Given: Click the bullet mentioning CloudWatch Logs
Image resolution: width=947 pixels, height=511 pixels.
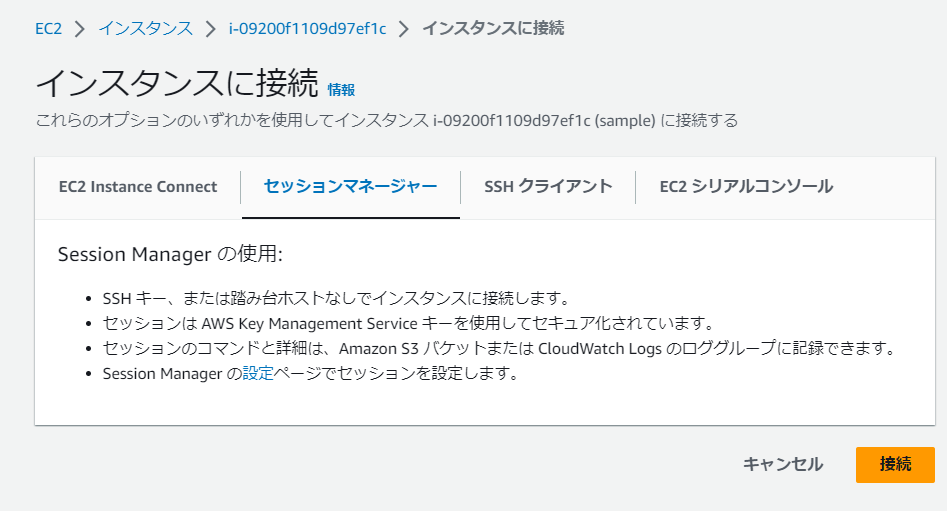Looking at the screenshot, I should (499, 348).
